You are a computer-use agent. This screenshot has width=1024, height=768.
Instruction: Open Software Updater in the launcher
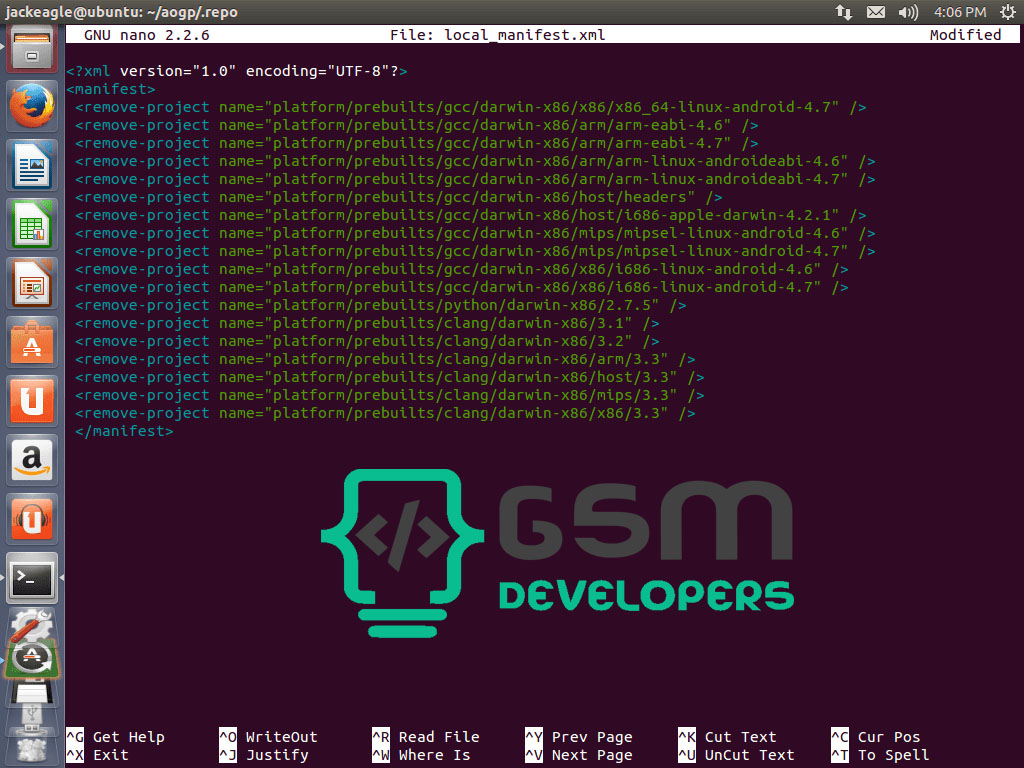(x=31, y=660)
